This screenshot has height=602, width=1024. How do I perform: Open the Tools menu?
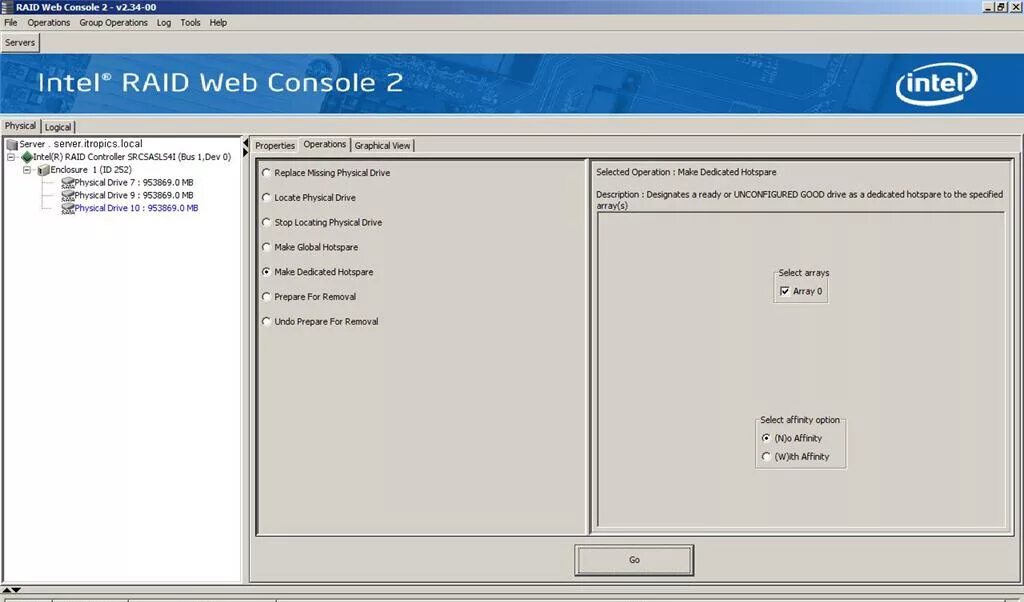point(191,23)
